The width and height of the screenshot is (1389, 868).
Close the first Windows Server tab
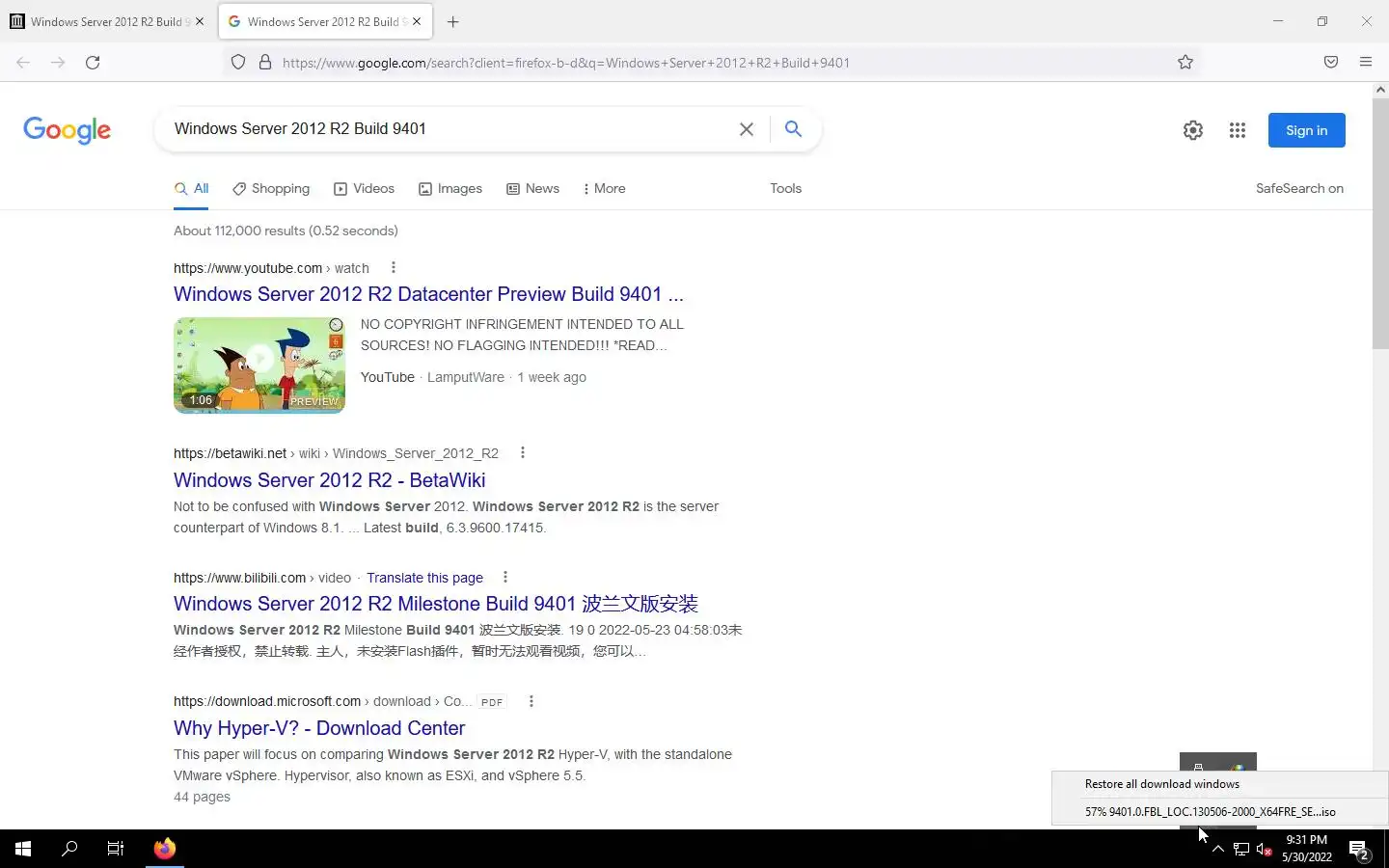pyautogui.click(x=200, y=21)
